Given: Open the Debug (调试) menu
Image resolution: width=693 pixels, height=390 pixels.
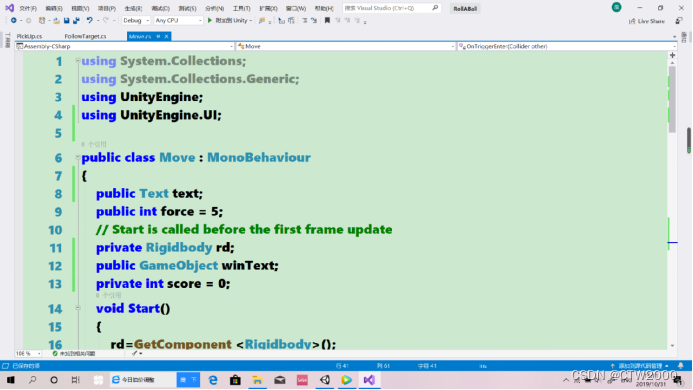Looking at the screenshot, I should pyautogui.click(x=160, y=8).
